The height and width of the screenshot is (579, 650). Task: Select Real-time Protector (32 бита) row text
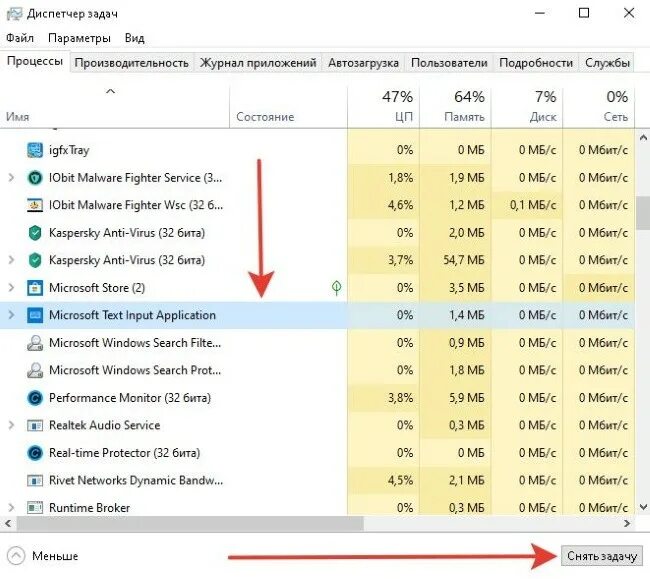[x=124, y=453]
